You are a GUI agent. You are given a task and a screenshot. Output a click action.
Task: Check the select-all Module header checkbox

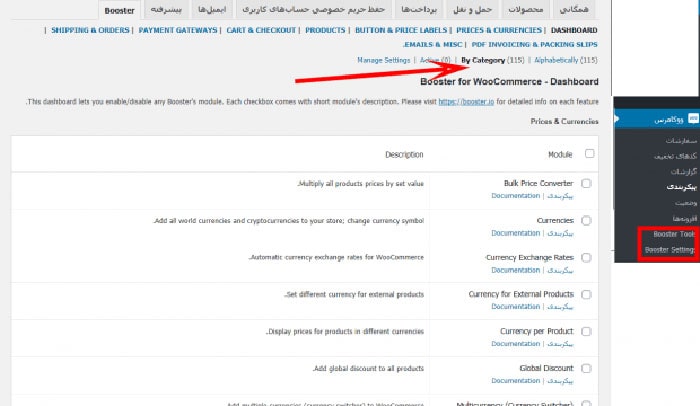pyautogui.click(x=589, y=154)
